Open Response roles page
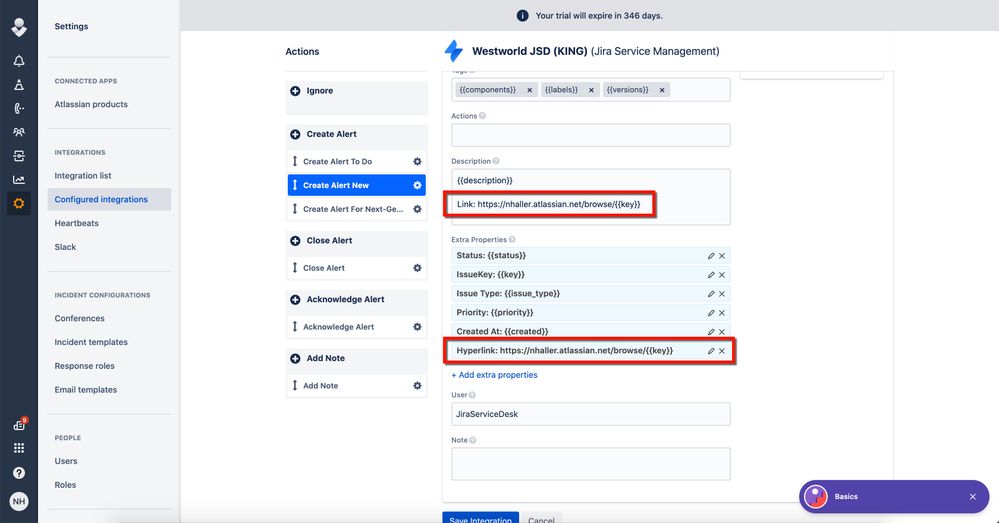This screenshot has width=999, height=523. click(85, 366)
